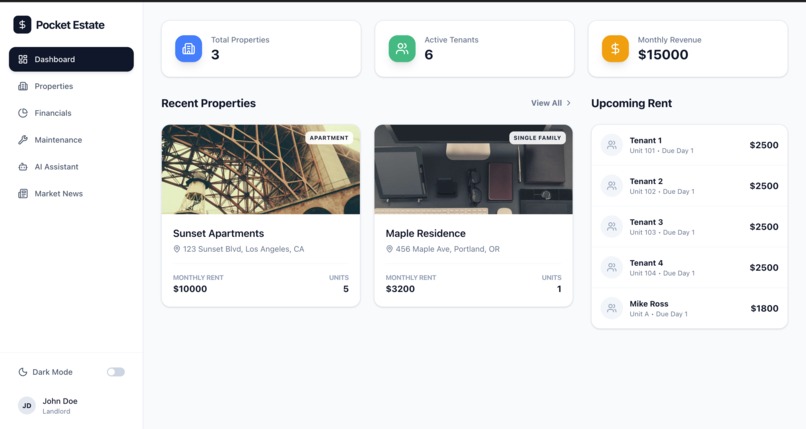Click the Unit A Due Day 1 text

click(658, 314)
